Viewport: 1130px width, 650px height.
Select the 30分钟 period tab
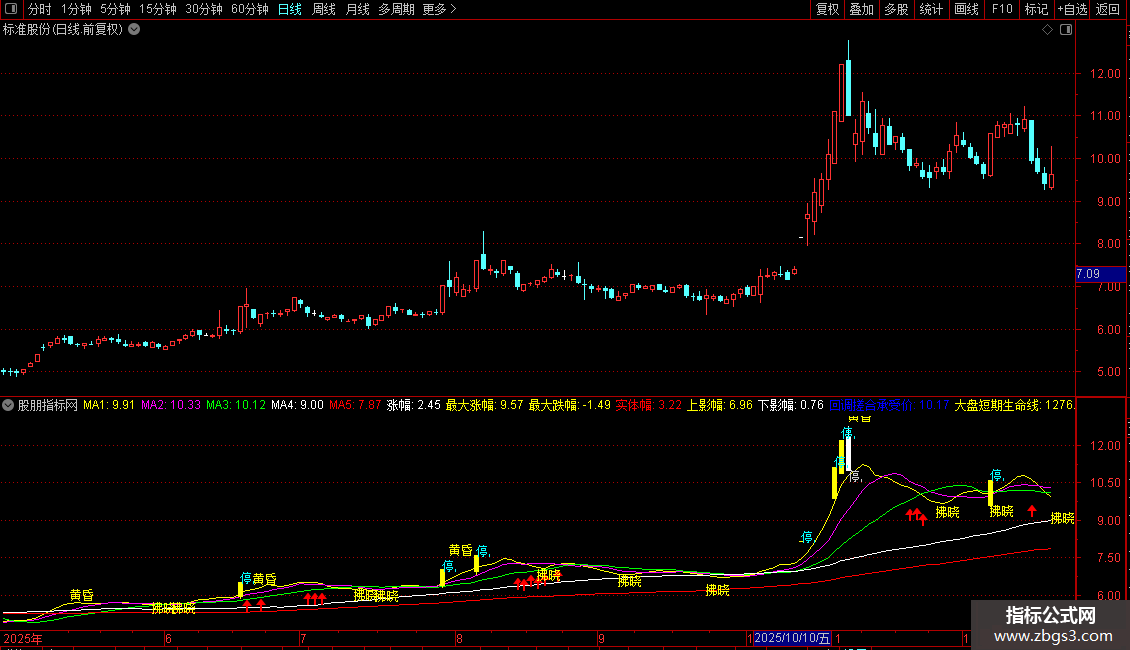203,9
